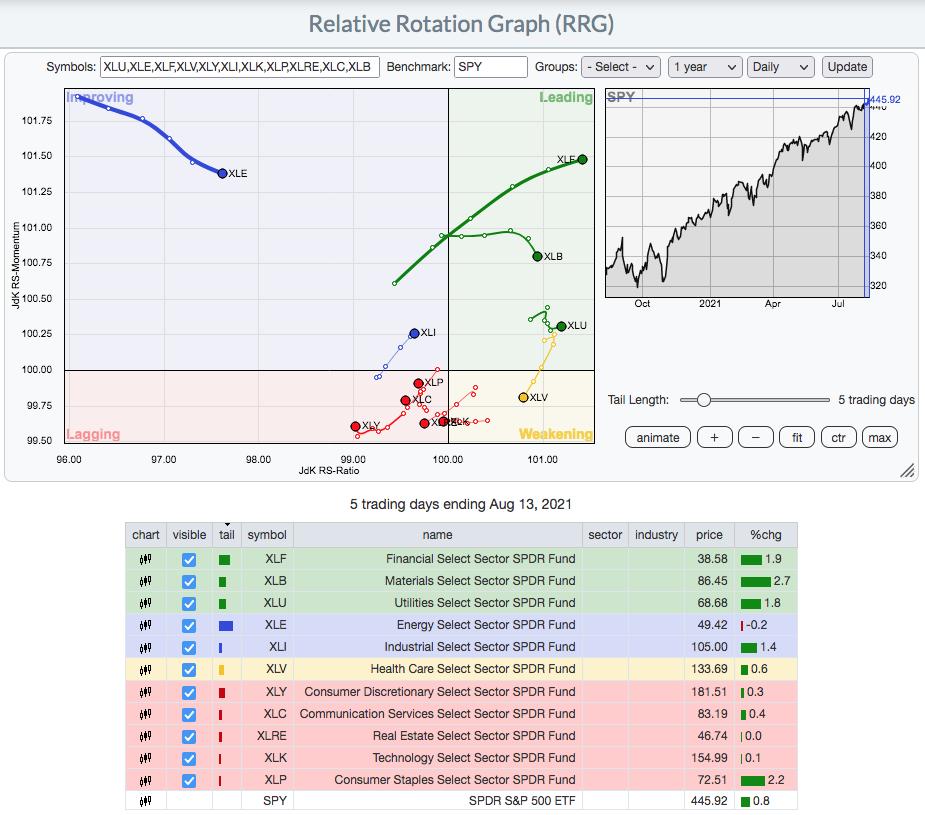Click the XLB data point on graph

(x=537, y=257)
